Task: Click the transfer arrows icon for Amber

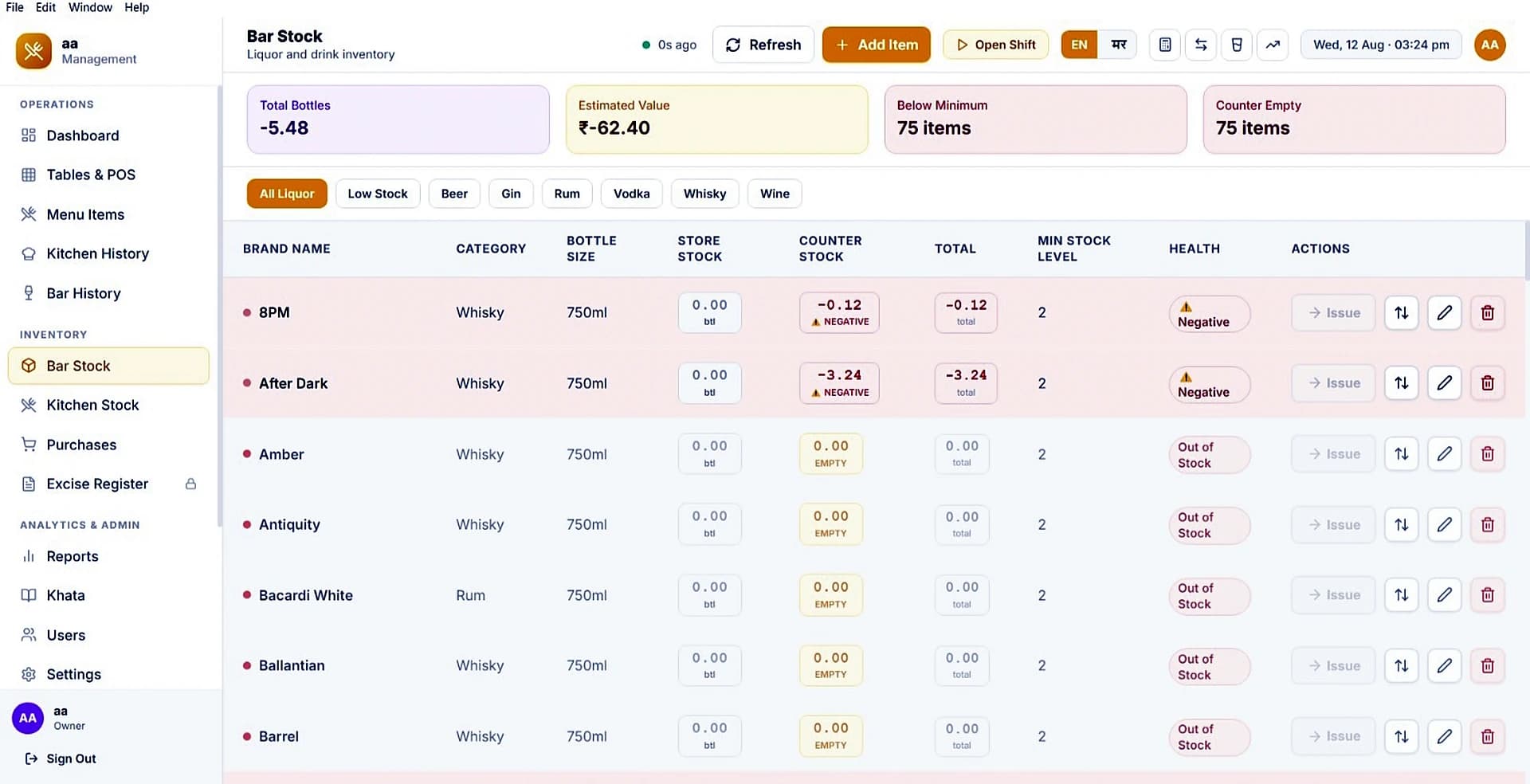Action: [1402, 454]
